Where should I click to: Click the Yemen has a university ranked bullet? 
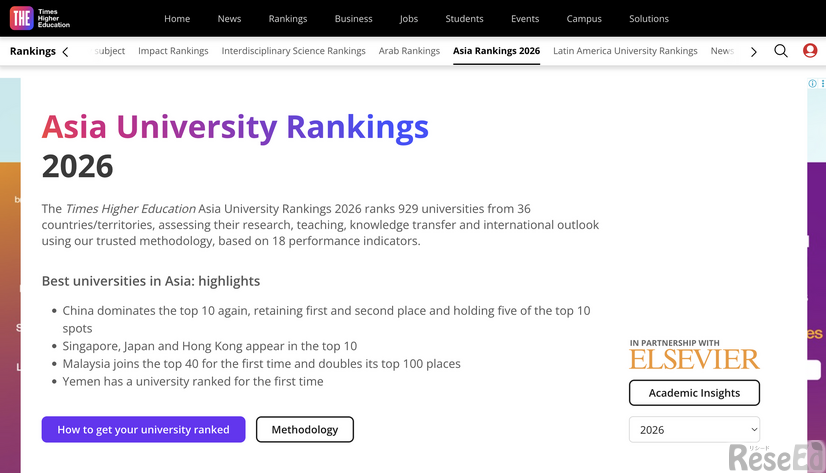coord(193,381)
